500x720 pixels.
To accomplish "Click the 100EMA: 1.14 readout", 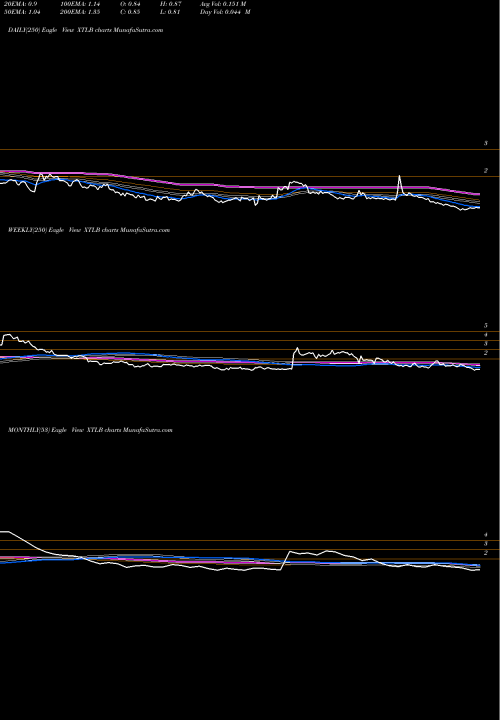I will coord(80,4).
